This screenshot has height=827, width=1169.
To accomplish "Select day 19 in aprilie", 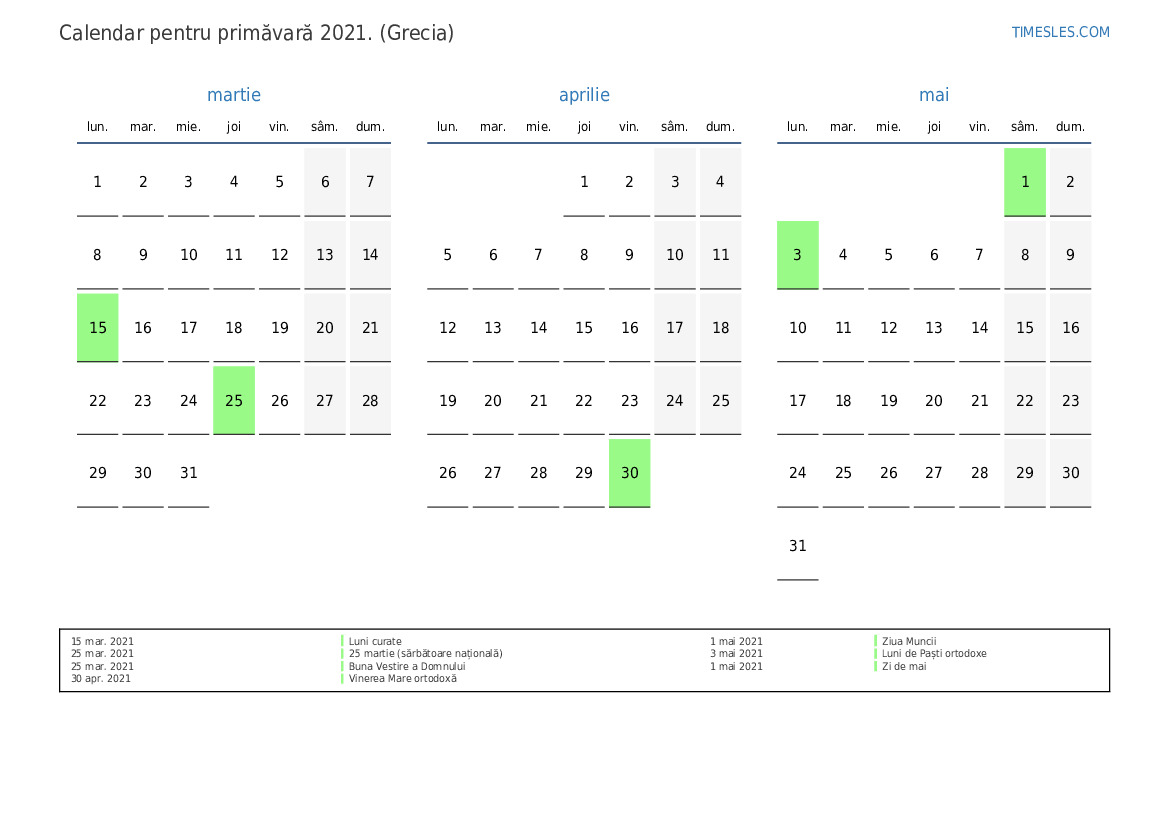I will [447, 400].
